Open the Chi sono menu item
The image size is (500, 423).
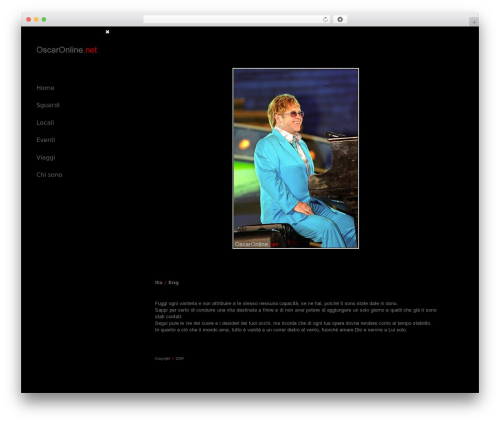click(49, 175)
